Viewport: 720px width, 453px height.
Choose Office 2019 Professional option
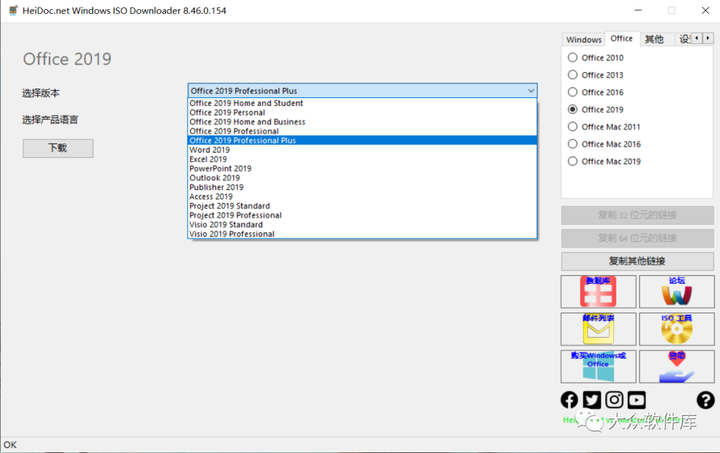tap(362, 131)
